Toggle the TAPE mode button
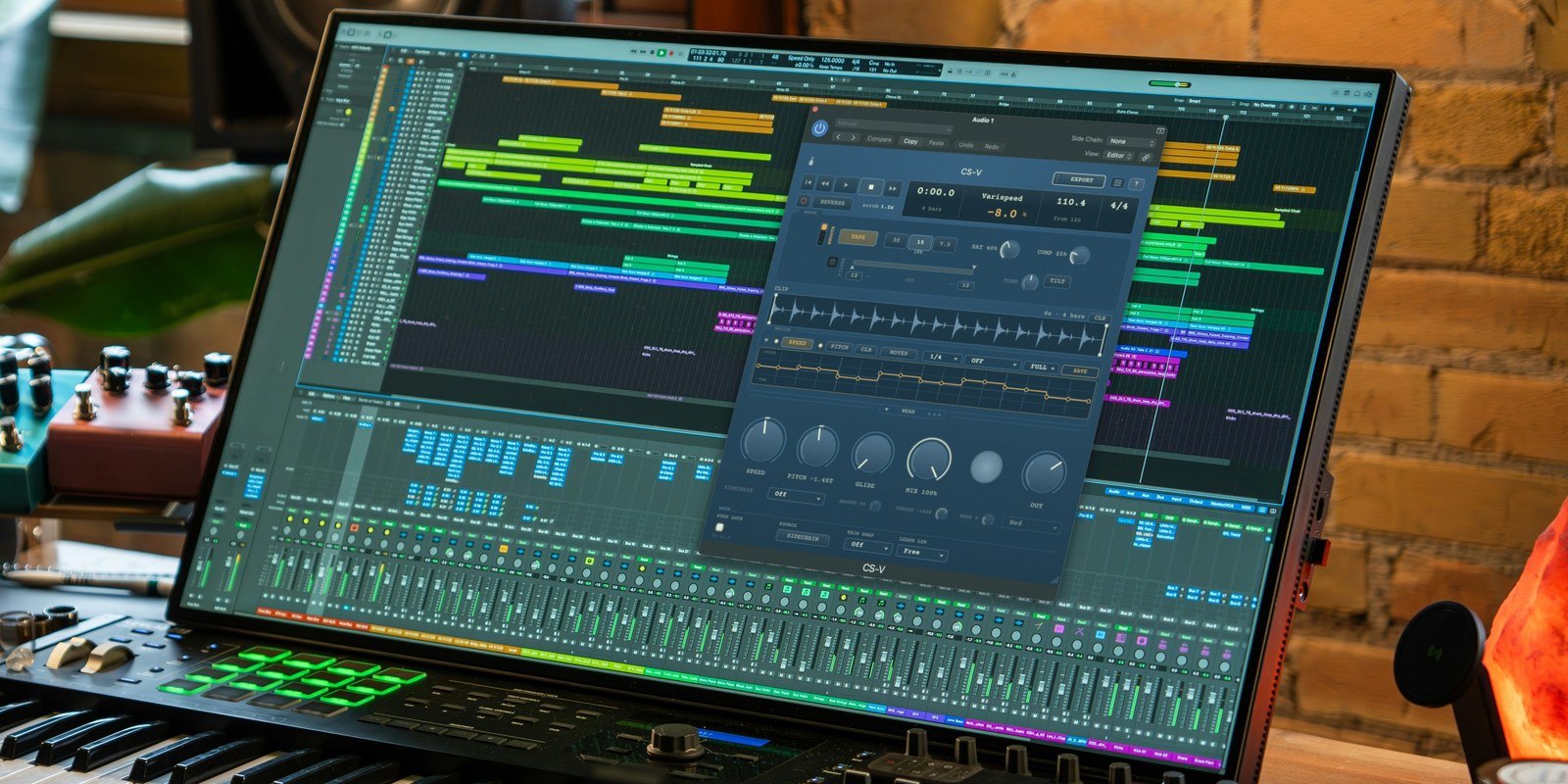 (x=857, y=237)
